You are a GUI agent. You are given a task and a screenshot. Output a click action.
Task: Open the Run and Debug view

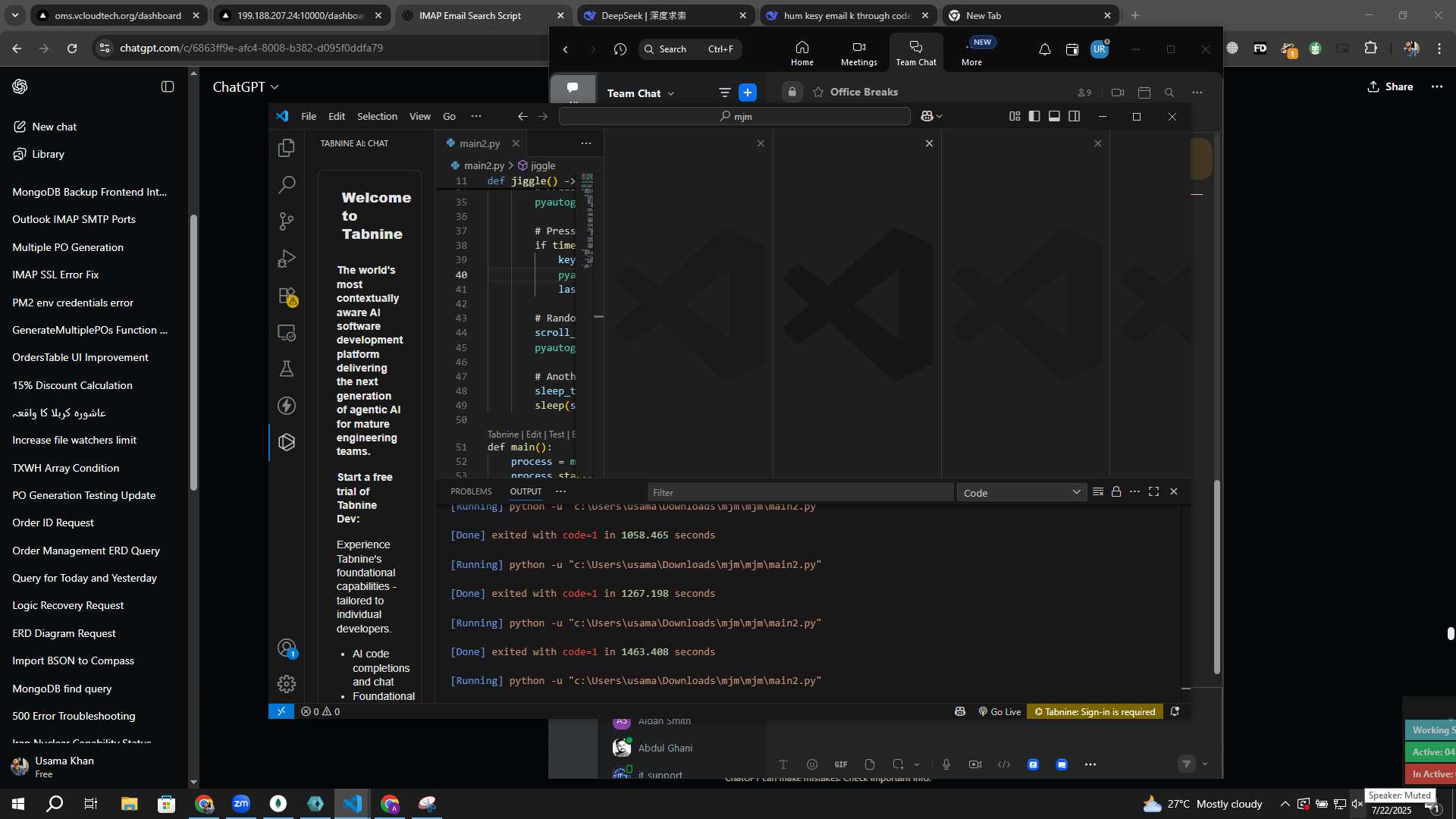click(287, 258)
